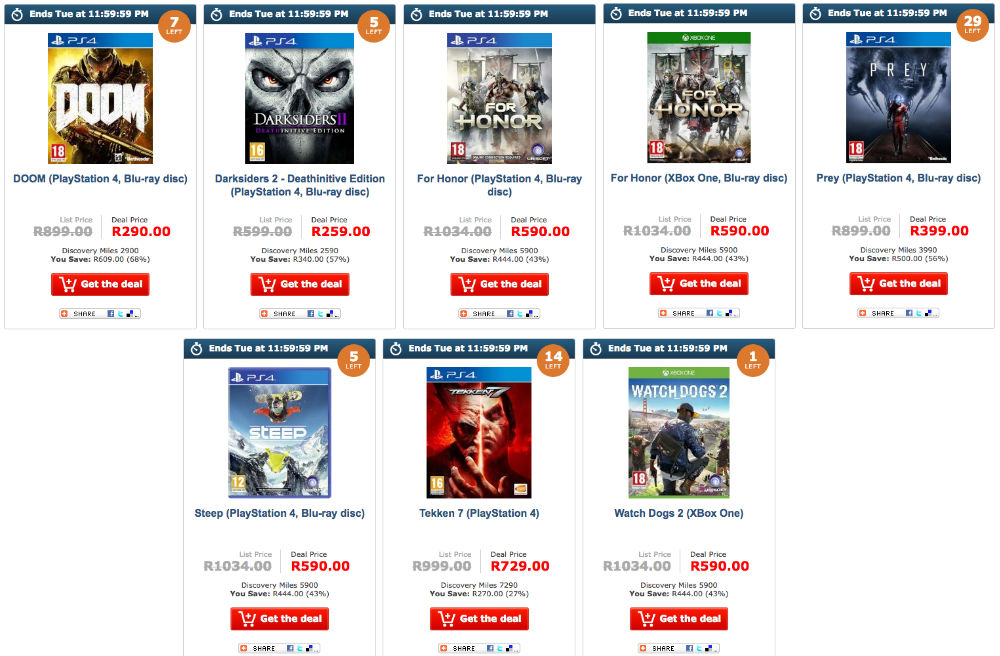Click the Share icon under Watch Dogs 2

point(643,648)
